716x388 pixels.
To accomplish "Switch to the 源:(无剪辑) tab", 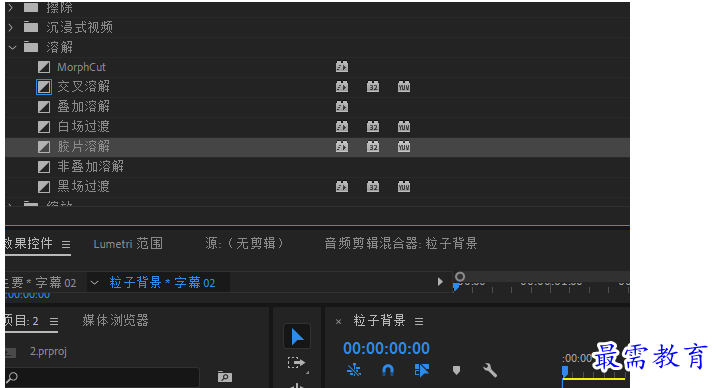I will [x=244, y=243].
